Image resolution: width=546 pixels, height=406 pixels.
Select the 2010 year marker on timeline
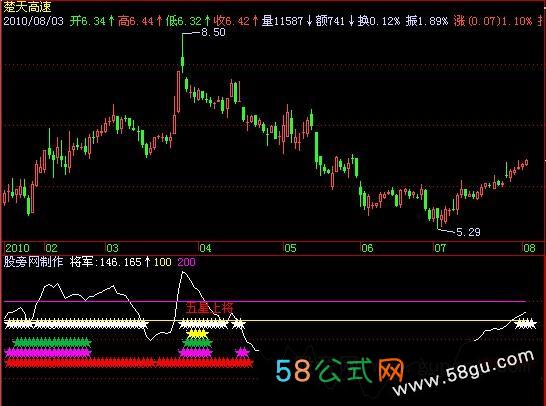click(x=17, y=248)
